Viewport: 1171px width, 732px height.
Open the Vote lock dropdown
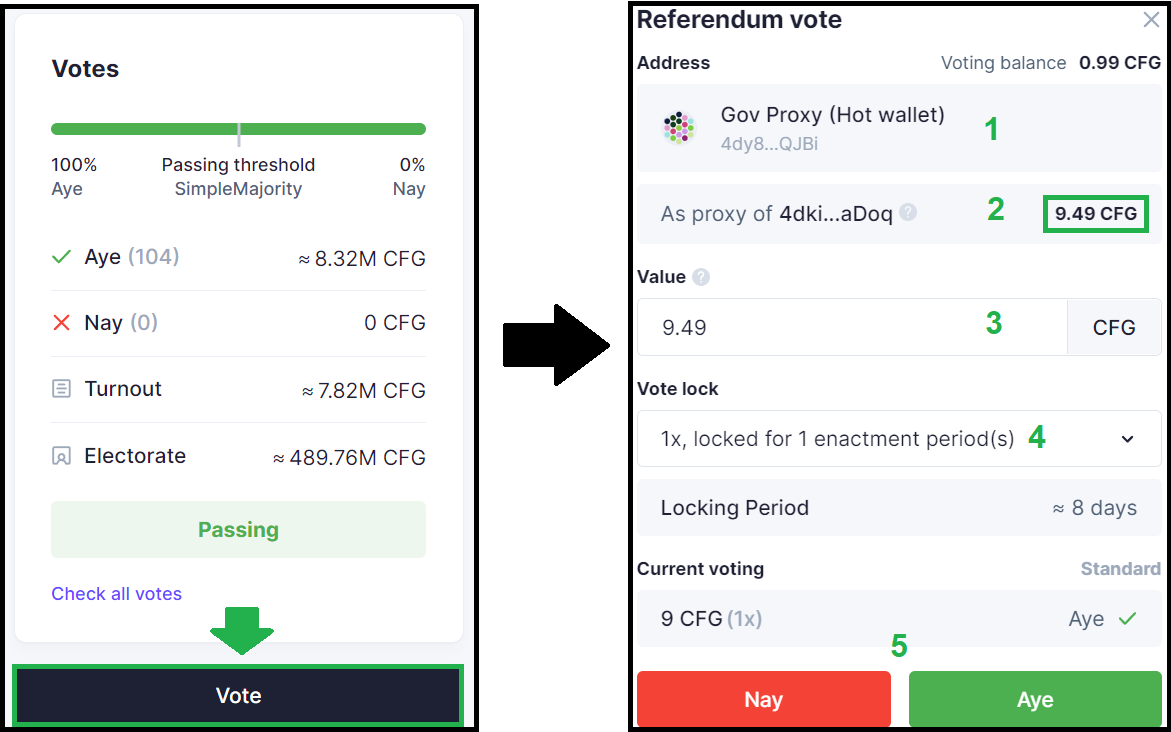pyautogui.click(x=898, y=439)
